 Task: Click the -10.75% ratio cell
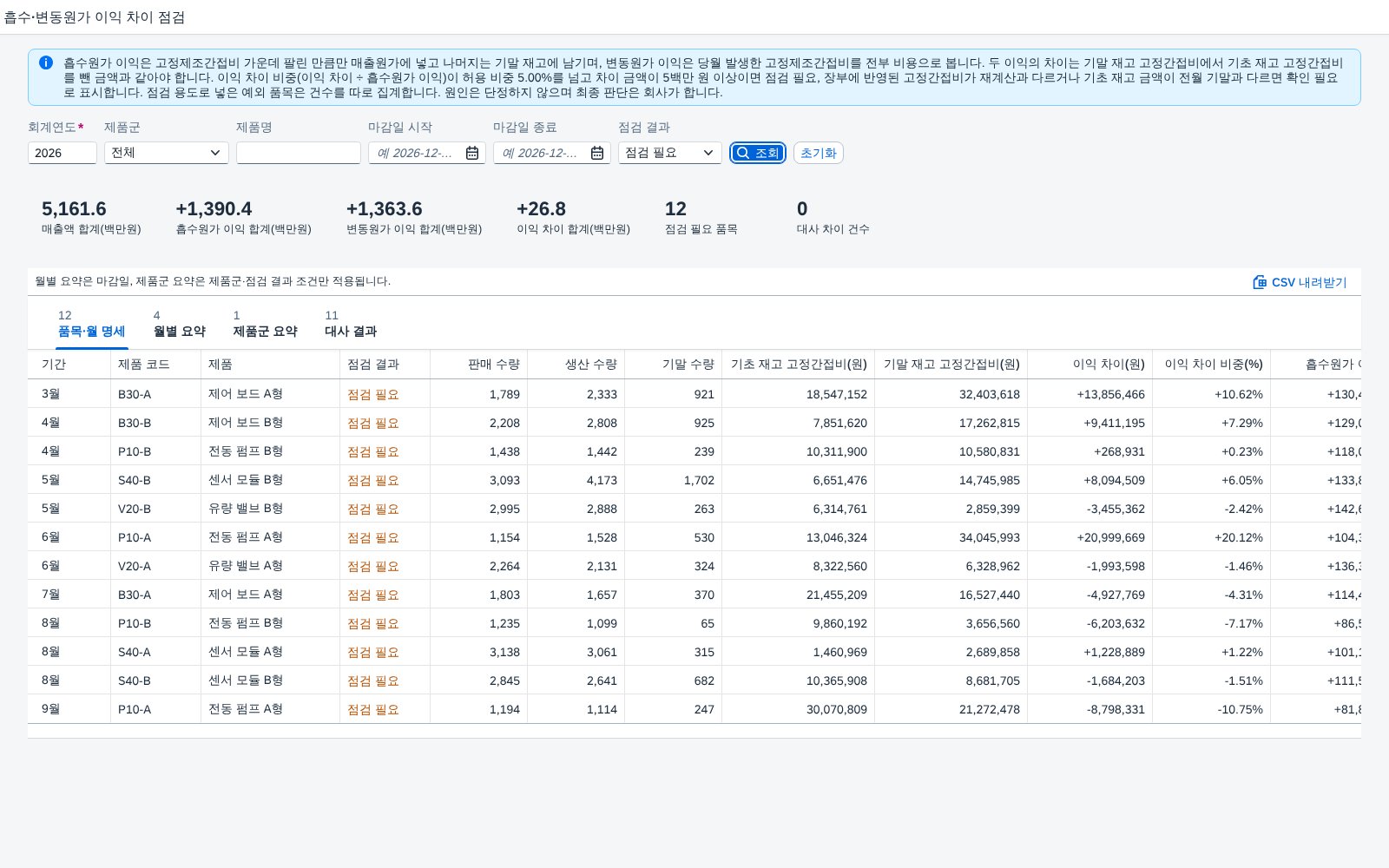1212,709
